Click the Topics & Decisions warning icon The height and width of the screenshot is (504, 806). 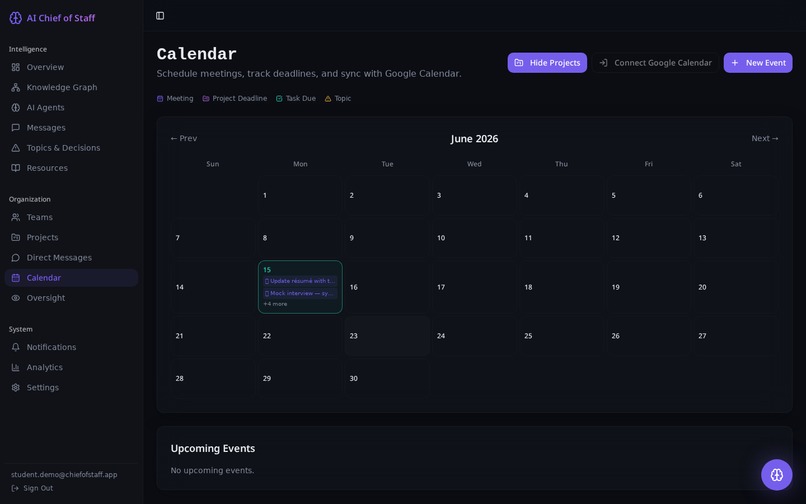coord(16,148)
